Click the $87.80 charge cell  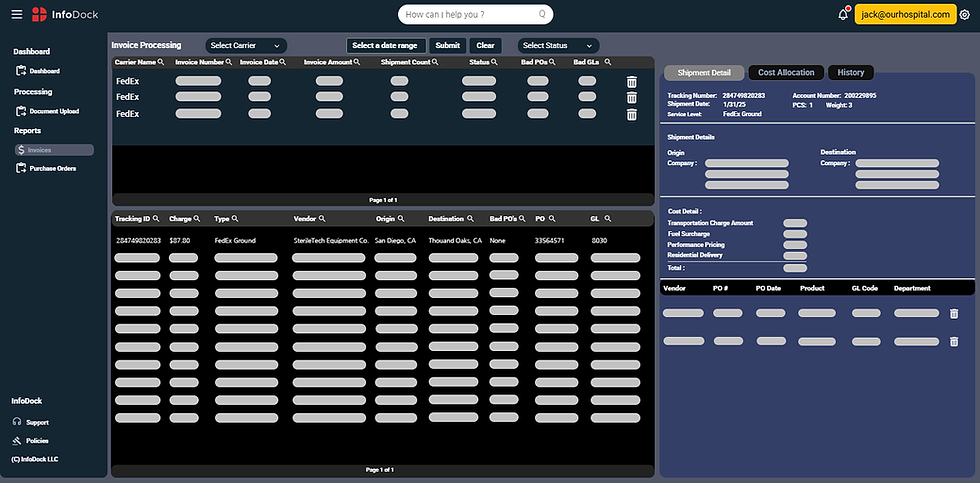(179, 241)
